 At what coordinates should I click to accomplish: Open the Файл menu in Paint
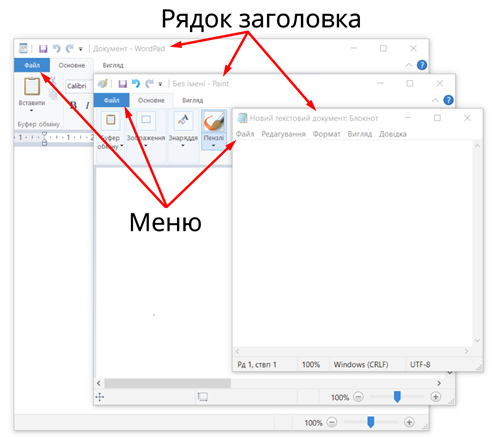coord(112,100)
